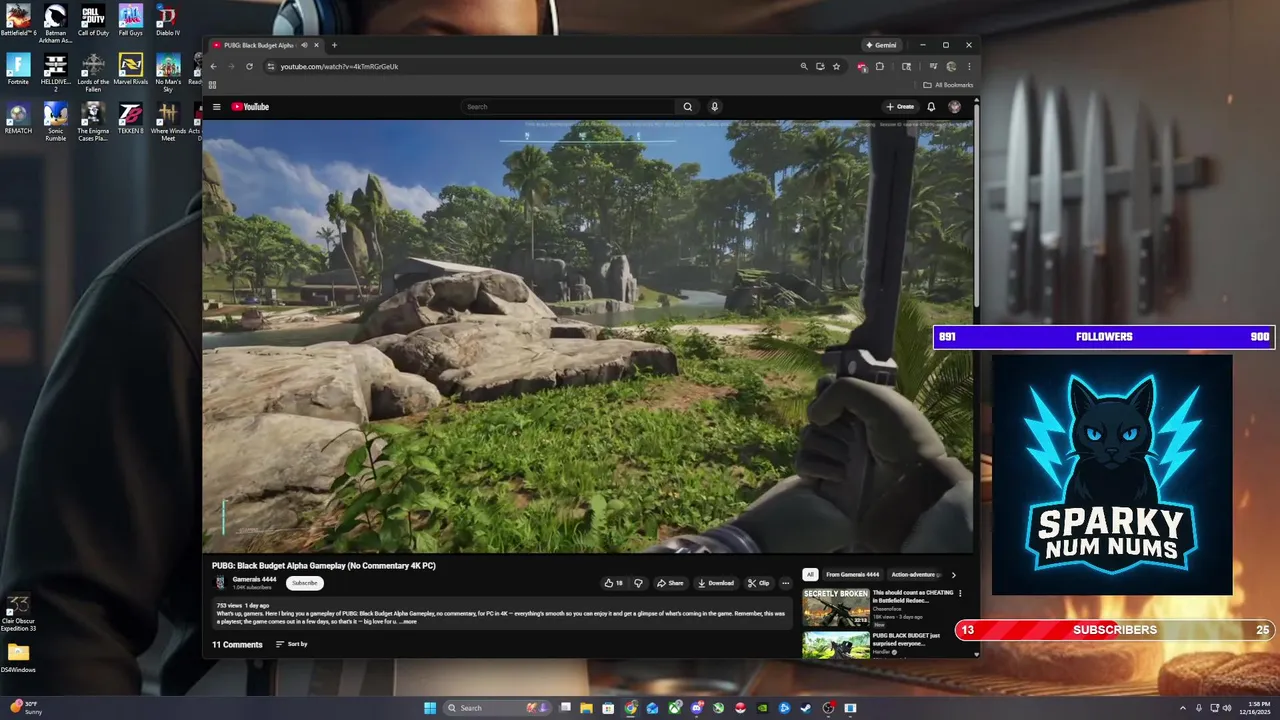Show hidden system tray icons

pyautogui.click(x=1183, y=708)
